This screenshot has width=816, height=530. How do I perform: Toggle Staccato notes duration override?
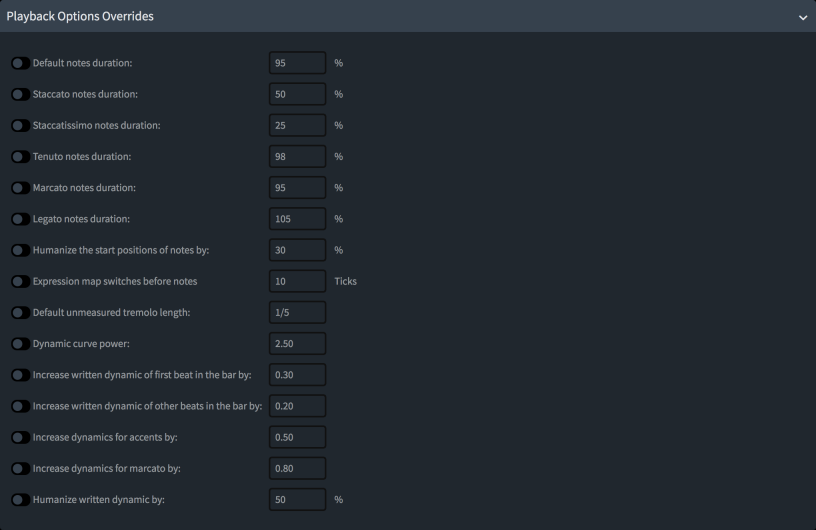[x=19, y=94]
